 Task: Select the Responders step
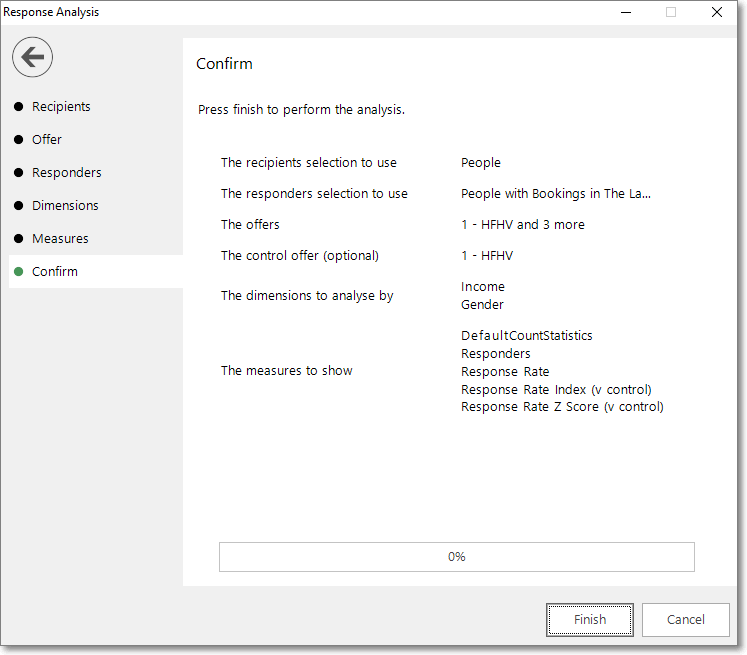[x=67, y=172]
